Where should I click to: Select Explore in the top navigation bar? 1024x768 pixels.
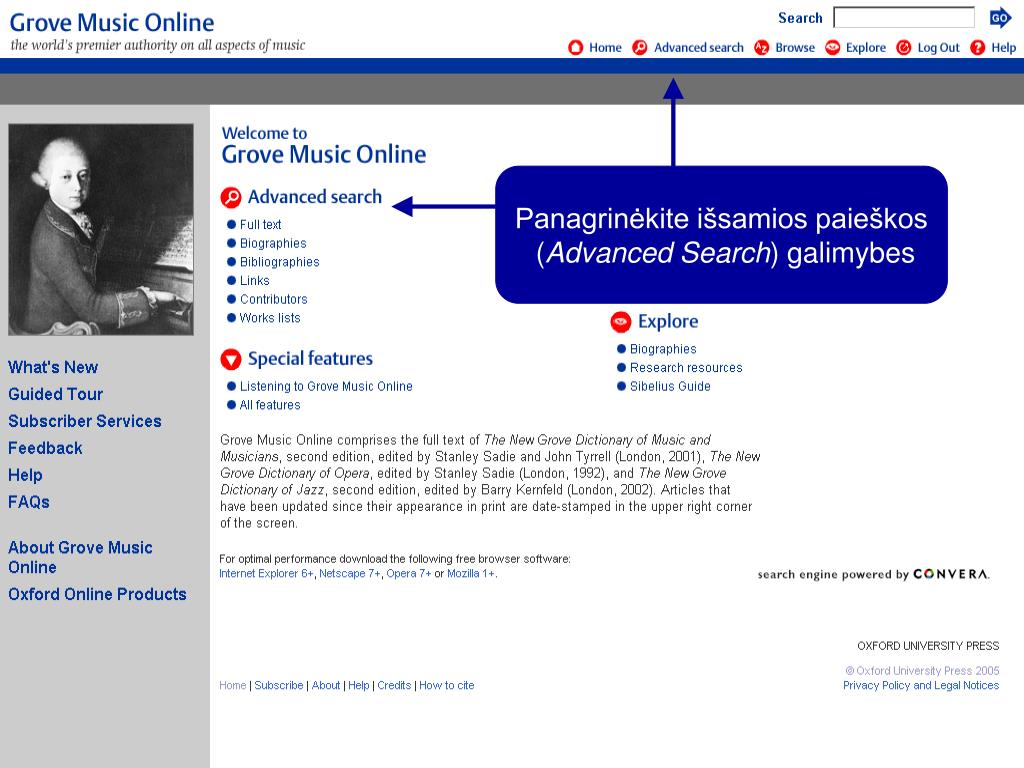(x=865, y=48)
